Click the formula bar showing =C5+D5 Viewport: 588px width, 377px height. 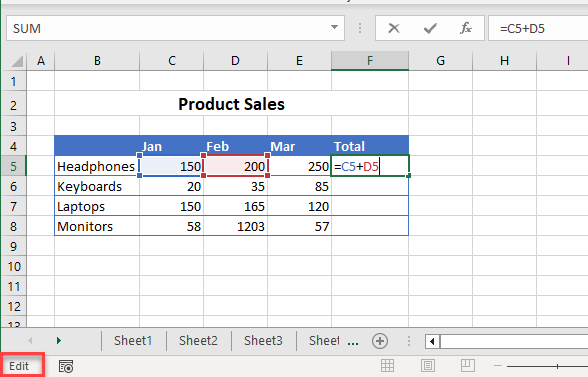(538, 28)
